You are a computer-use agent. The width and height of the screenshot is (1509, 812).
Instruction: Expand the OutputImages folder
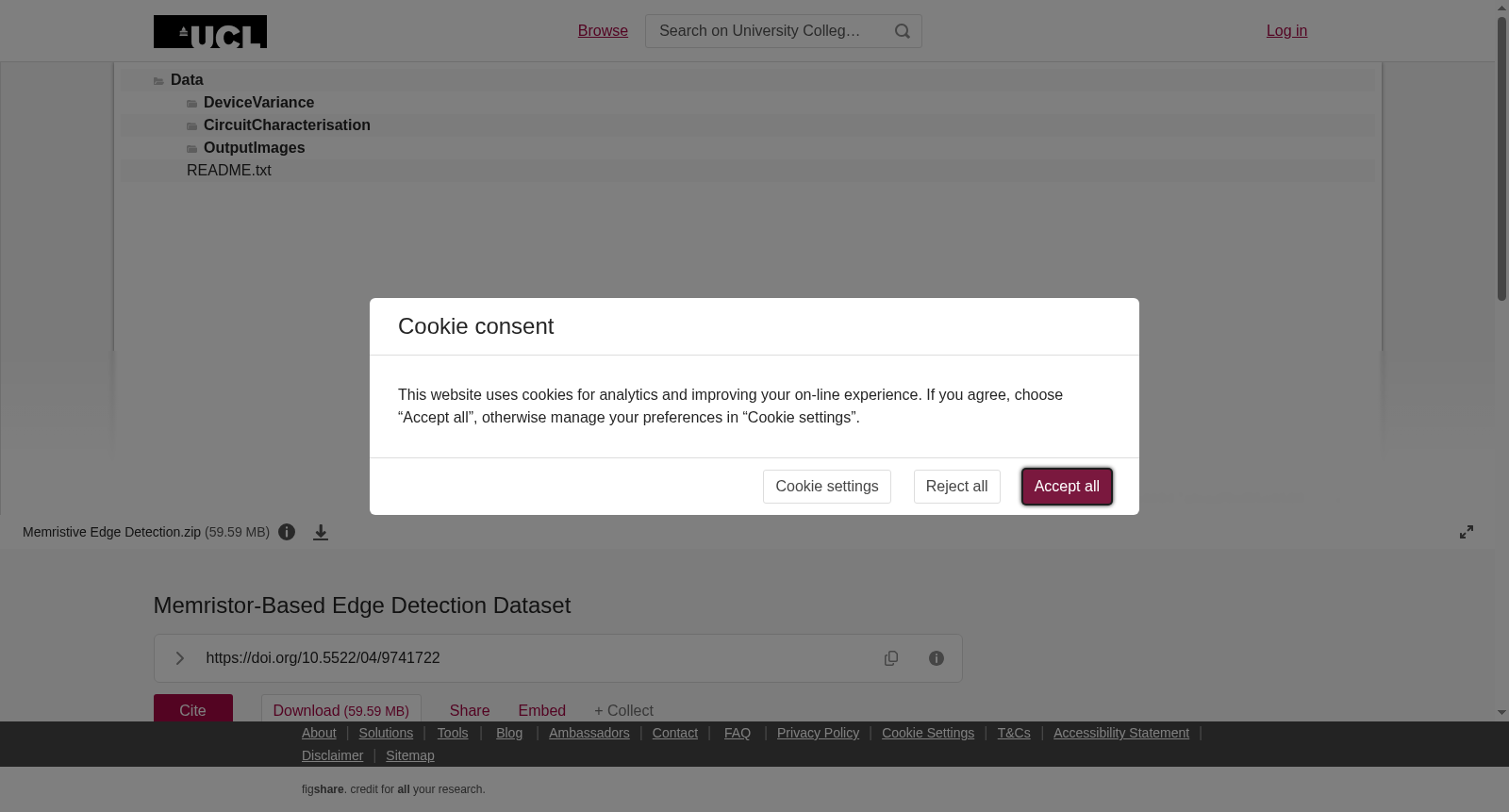747,148
